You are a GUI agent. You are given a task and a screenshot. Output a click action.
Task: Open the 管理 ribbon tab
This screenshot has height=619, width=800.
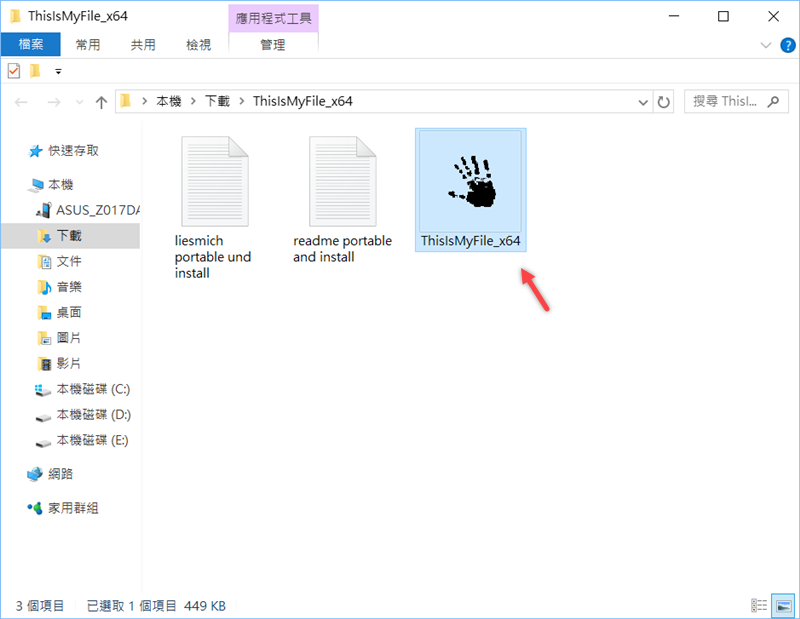coord(273,45)
